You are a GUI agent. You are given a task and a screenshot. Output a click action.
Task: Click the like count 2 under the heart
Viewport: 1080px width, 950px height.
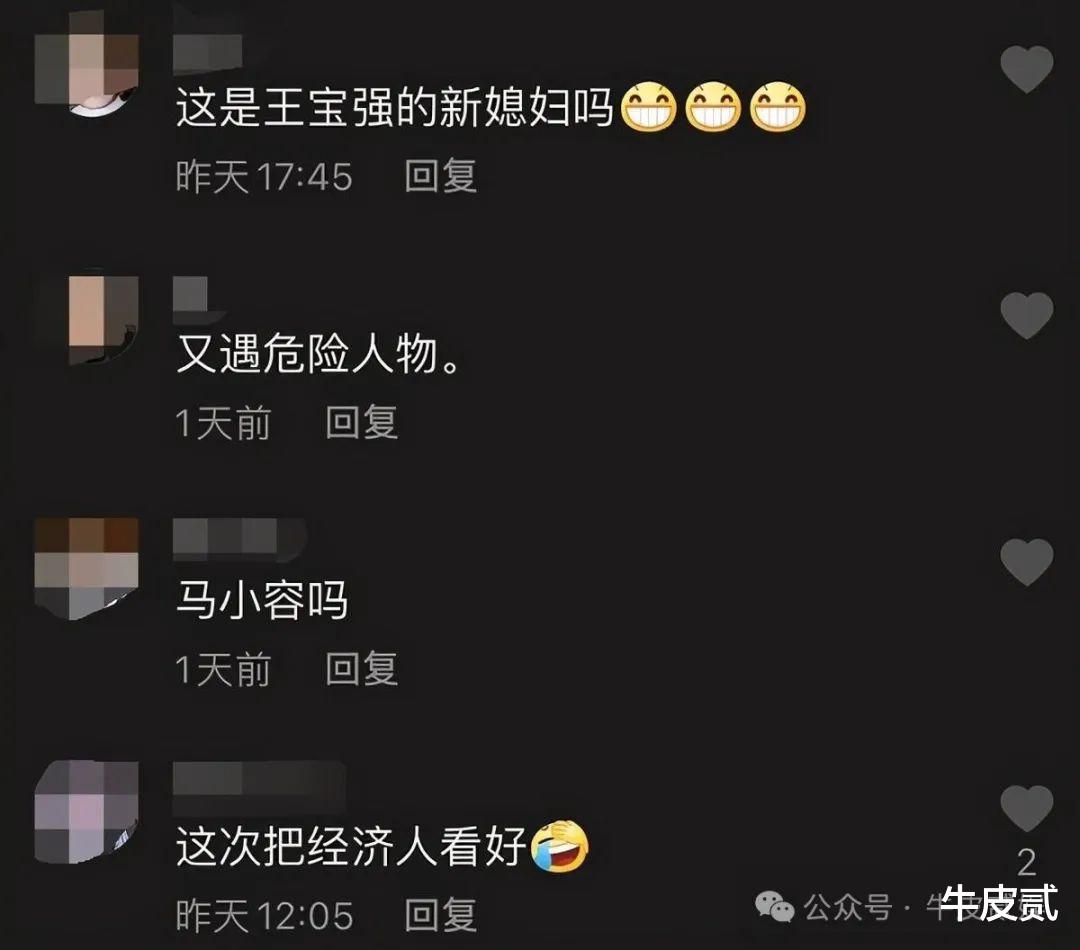pos(1026,863)
